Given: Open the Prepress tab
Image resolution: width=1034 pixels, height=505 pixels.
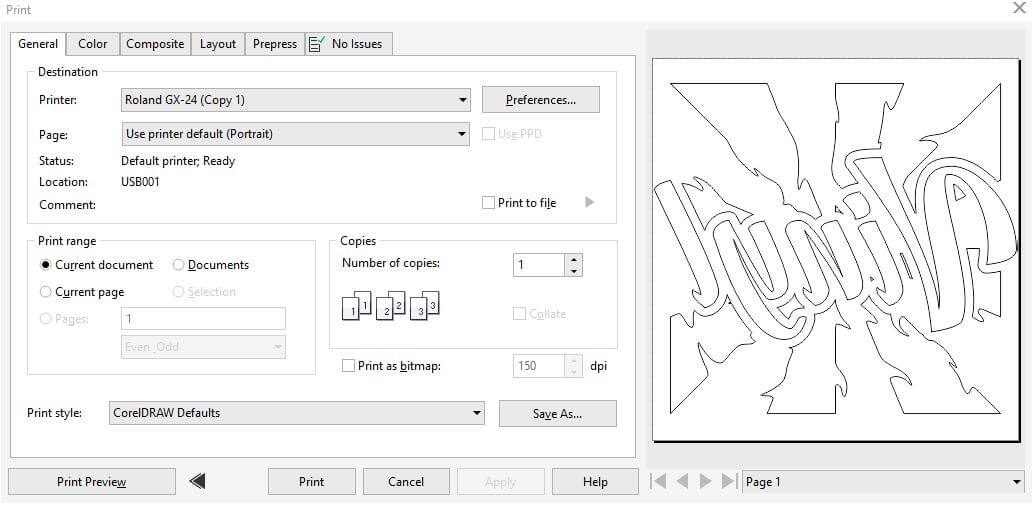Looking at the screenshot, I should point(275,44).
